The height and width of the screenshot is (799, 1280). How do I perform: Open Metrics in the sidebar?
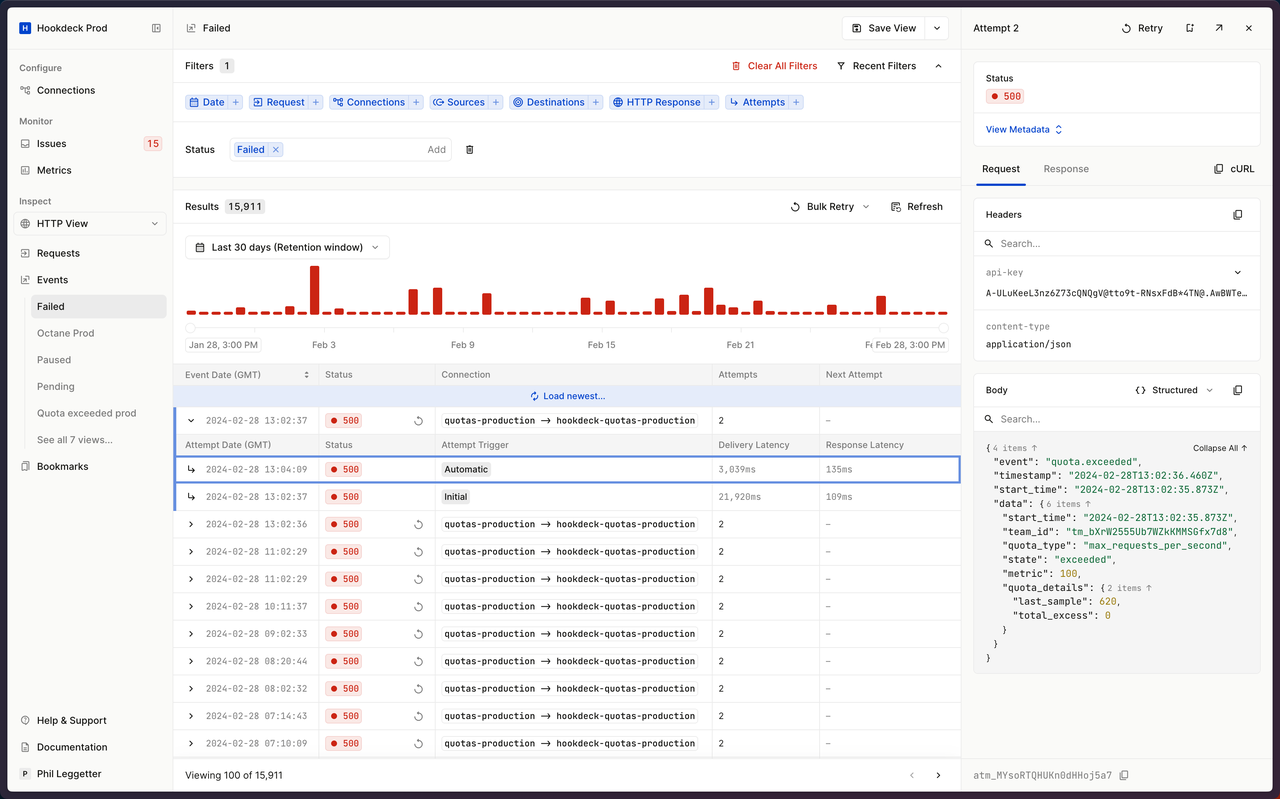pyautogui.click(x=90, y=170)
